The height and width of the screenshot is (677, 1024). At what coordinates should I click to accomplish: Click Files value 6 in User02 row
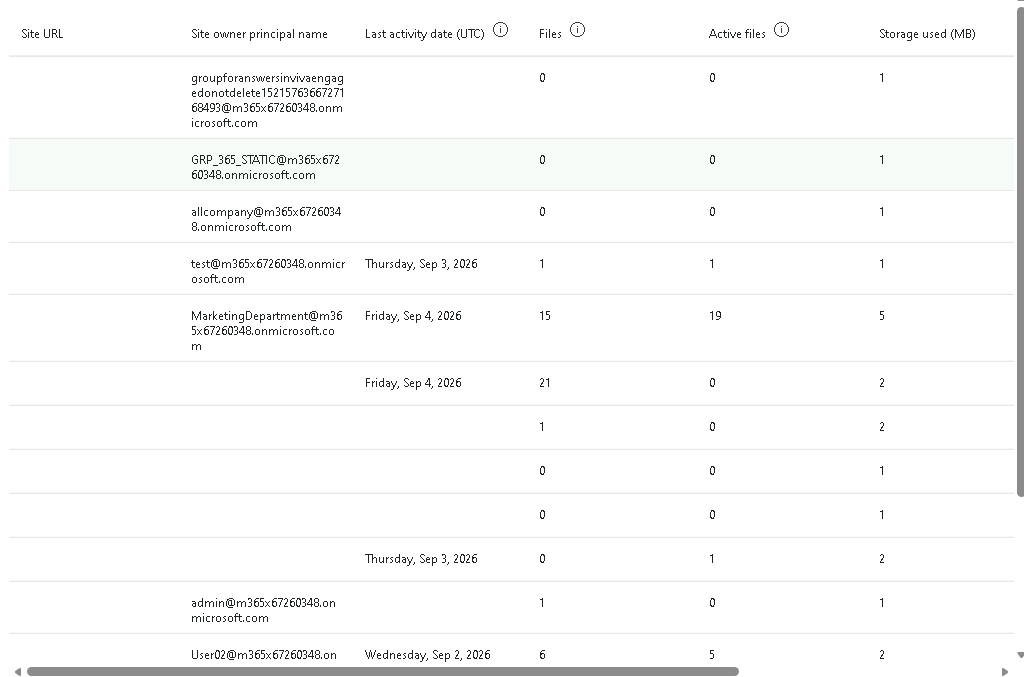pyautogui.click(x=542, y=655)
